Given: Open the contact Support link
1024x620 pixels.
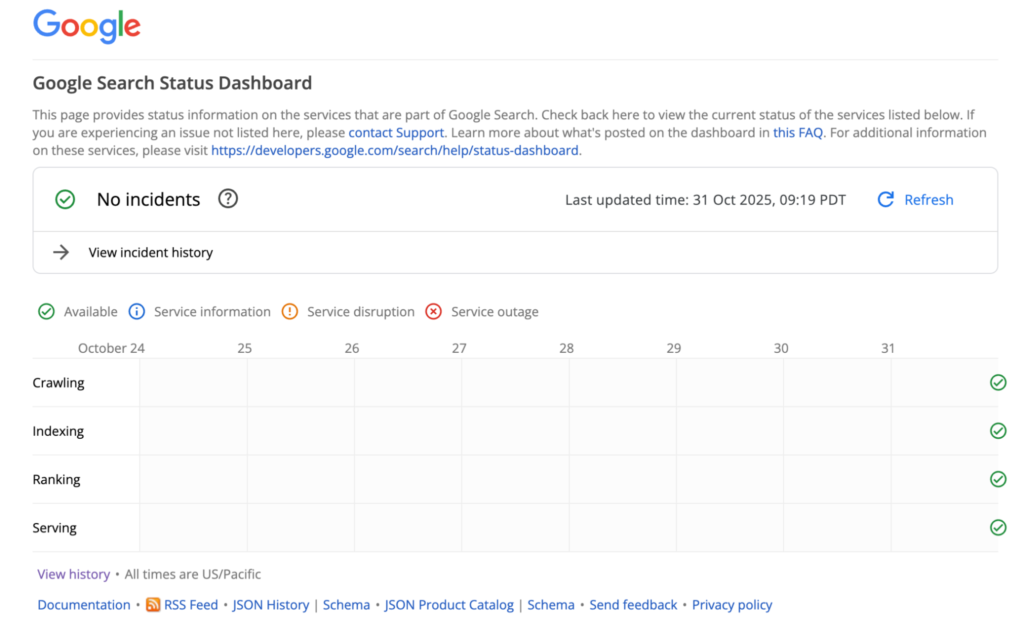Looking at the screenshot, I should point(395,132).
